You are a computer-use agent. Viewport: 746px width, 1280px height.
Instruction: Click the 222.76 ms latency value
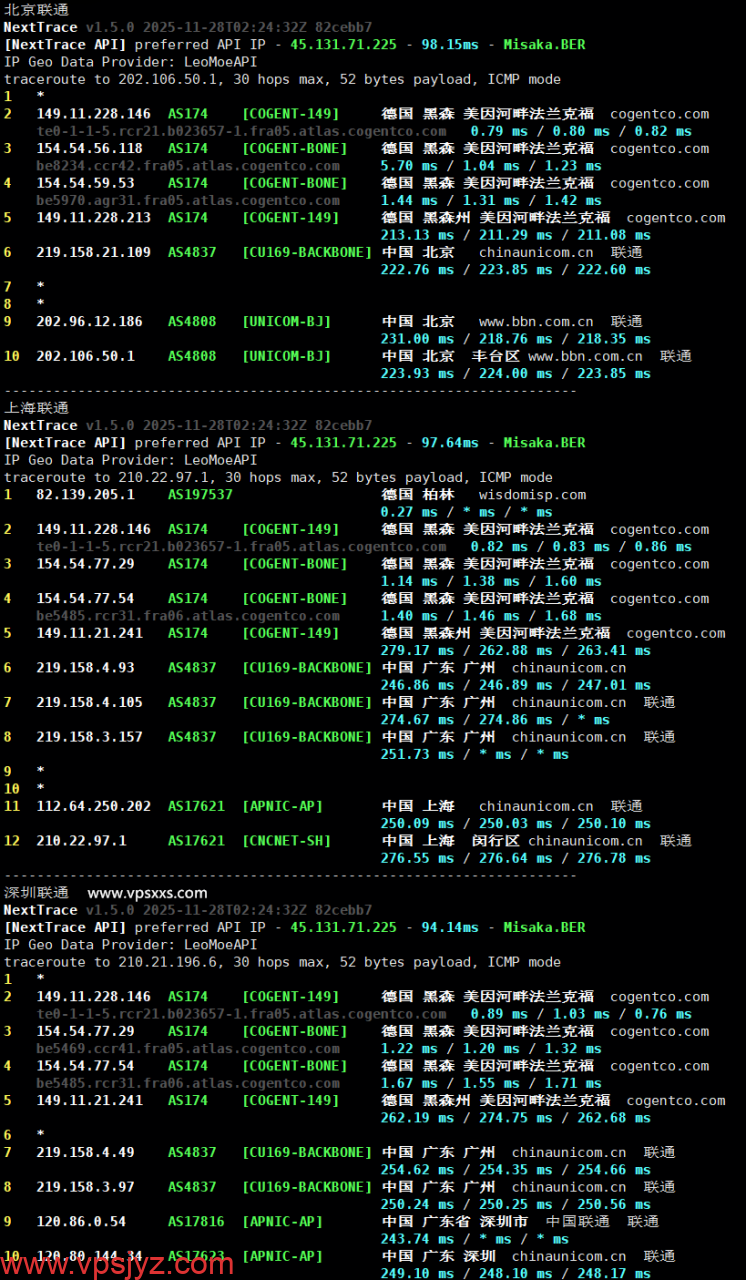(x=417, y=270)
